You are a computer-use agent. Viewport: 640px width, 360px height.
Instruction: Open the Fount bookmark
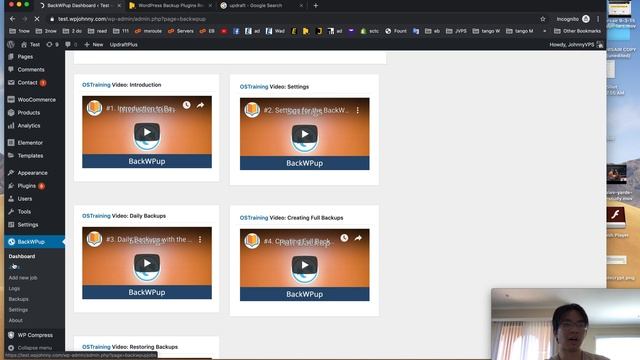396,31
